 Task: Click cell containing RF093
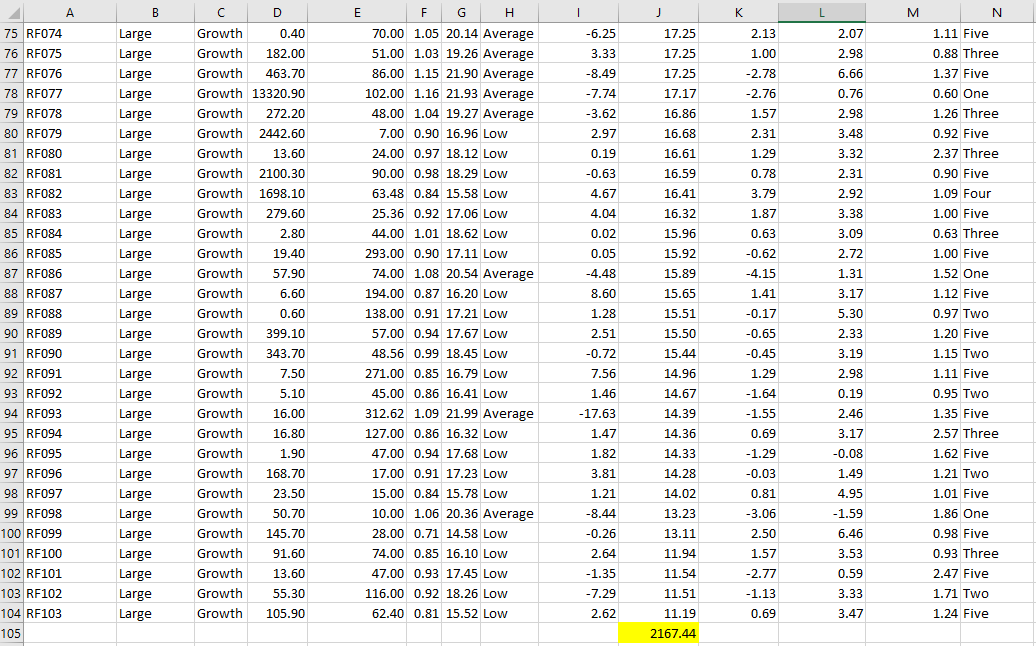point(70,413)
